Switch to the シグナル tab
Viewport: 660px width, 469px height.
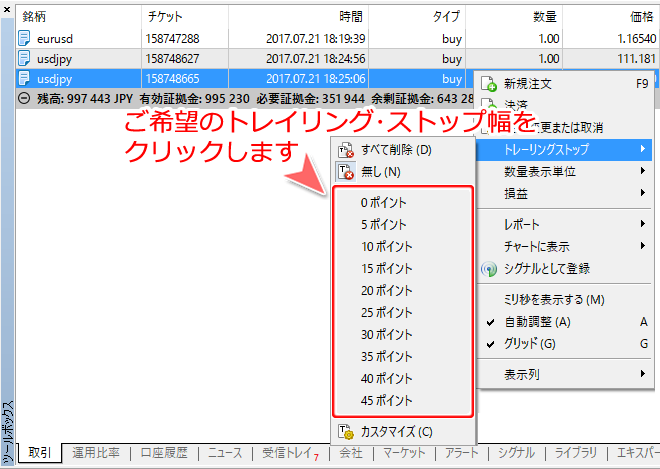(516, 453)
